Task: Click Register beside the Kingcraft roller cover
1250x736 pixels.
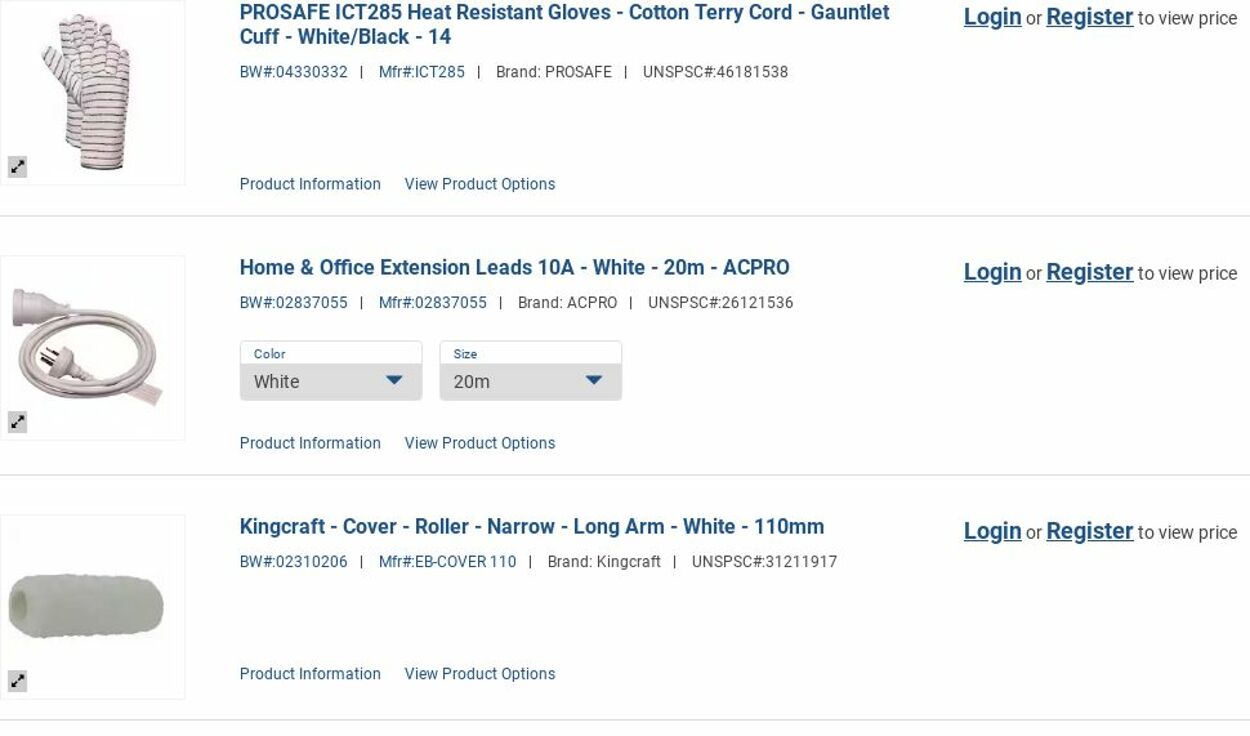Action: (x=1089, y=531)
